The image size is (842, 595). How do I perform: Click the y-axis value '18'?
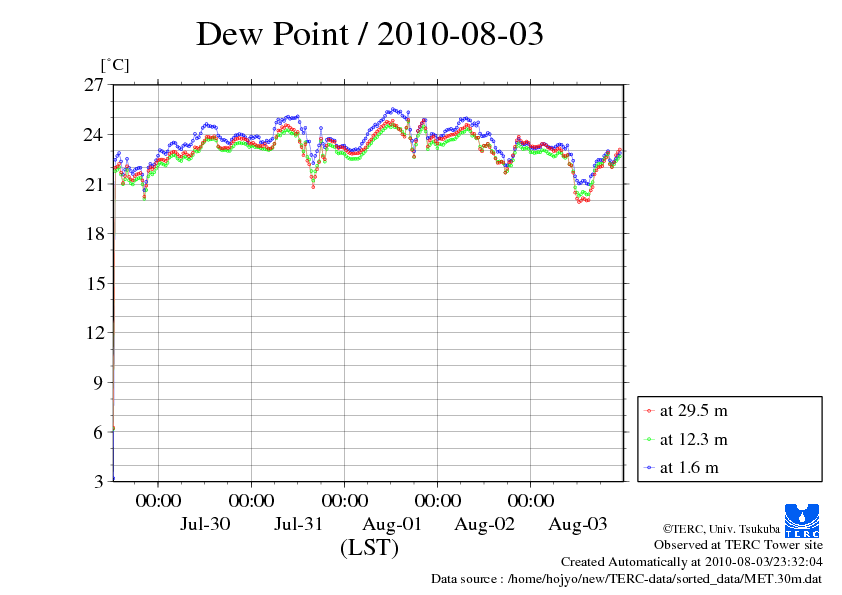tap(95, 234)
